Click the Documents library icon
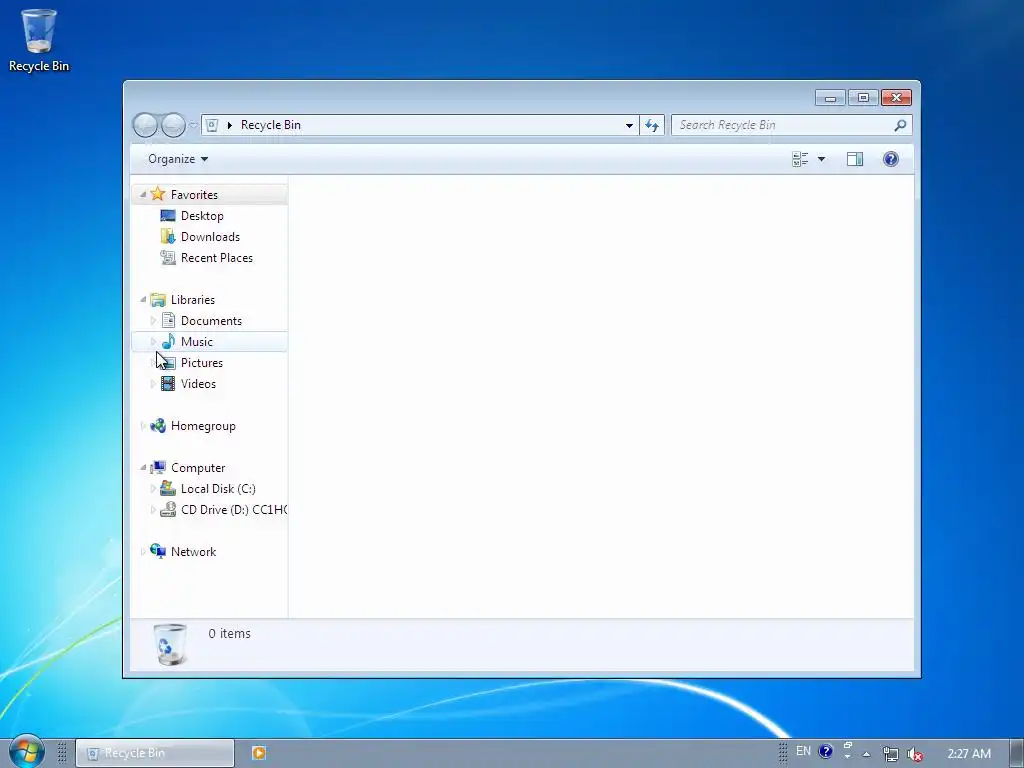 click(x=168, y=321)
